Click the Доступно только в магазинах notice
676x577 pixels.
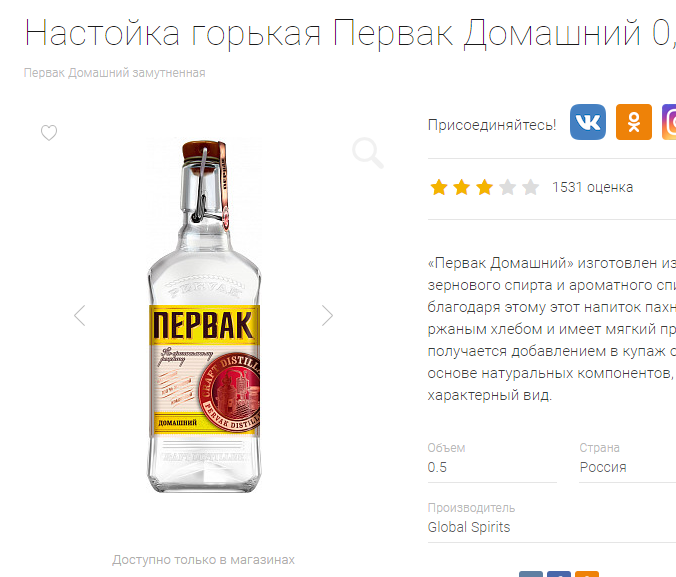point(203,560)
